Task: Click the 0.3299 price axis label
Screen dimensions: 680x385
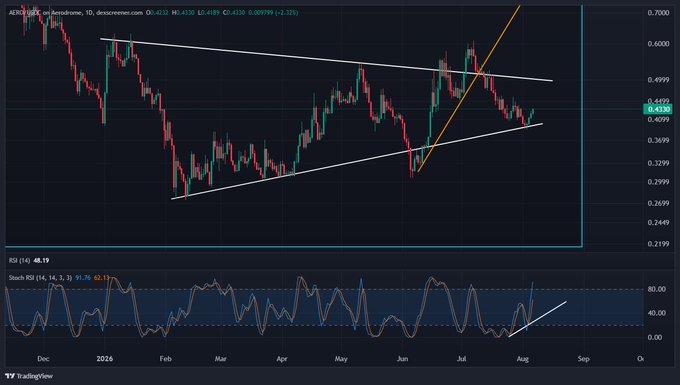Action: pyautogui.click(x=658, y=163)
